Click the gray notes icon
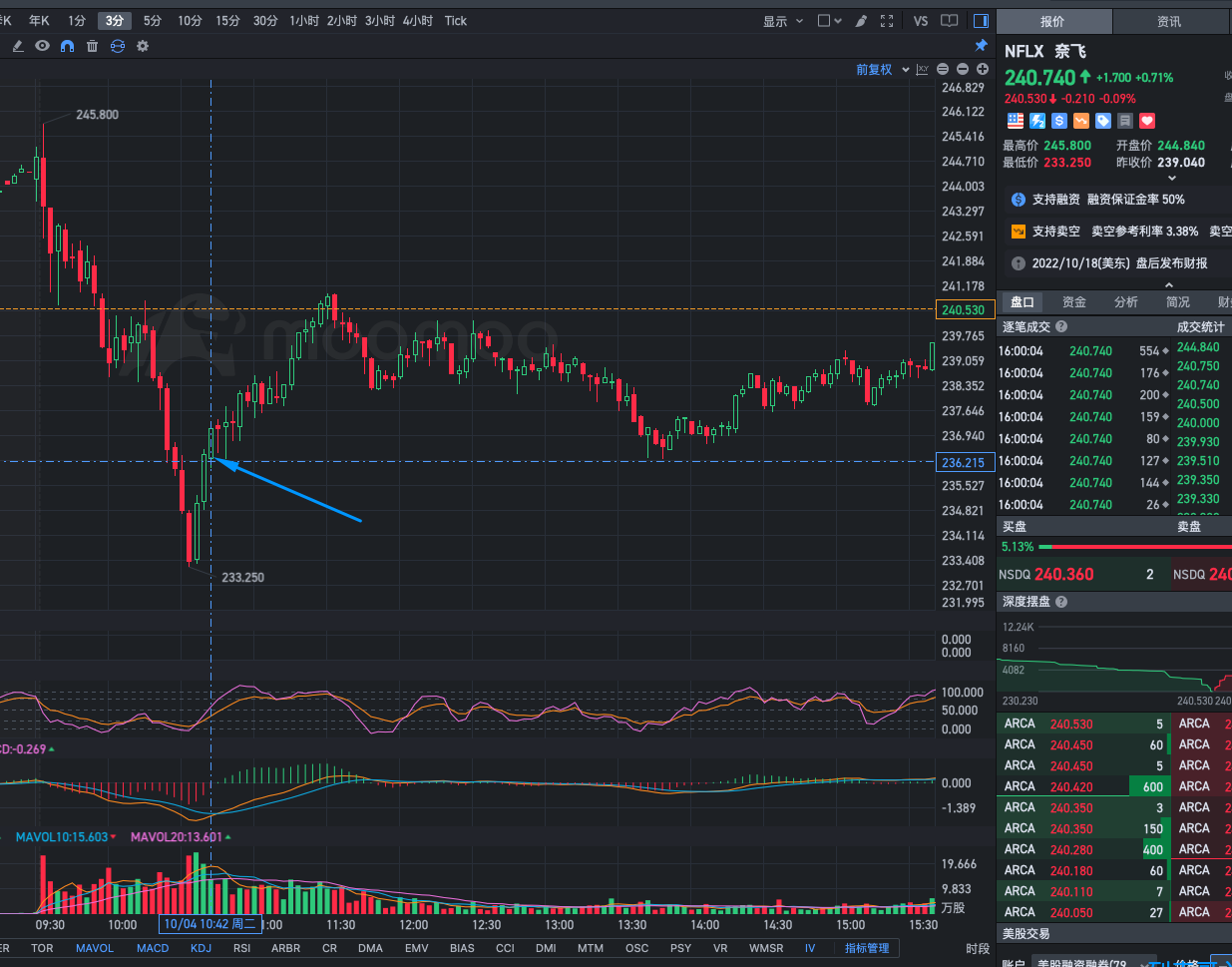1232x967 pixels. 1125,121
